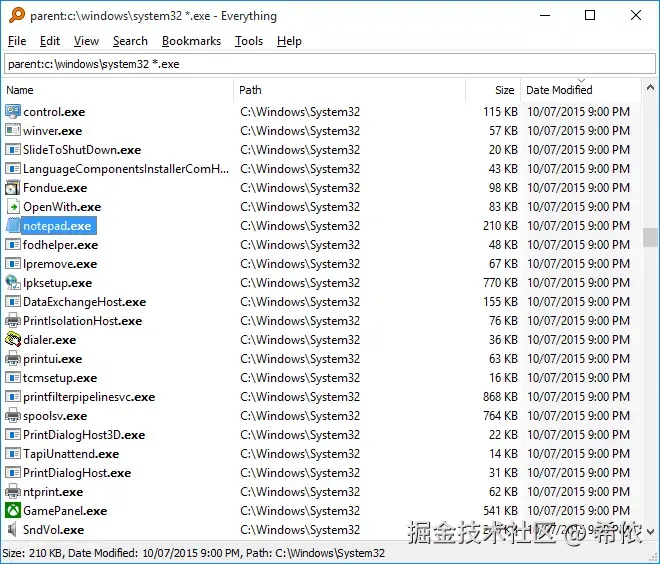Sort by the Name column header

(x=118, y=90)
